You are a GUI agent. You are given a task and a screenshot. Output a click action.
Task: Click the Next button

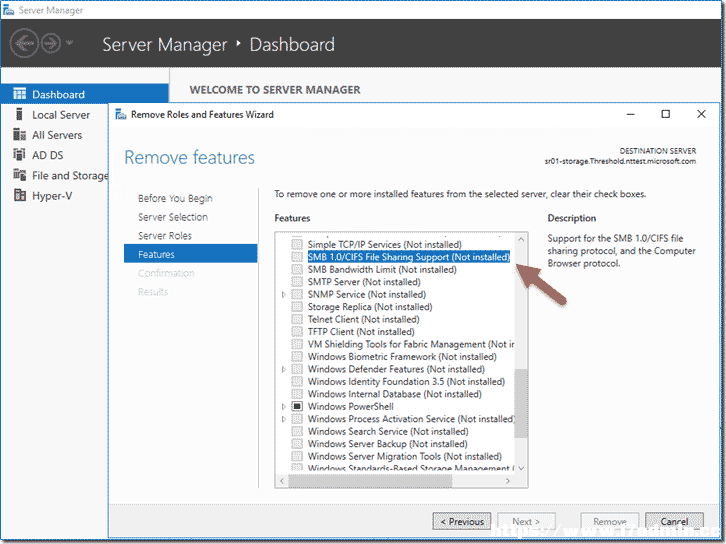click(x=526, y=522)
